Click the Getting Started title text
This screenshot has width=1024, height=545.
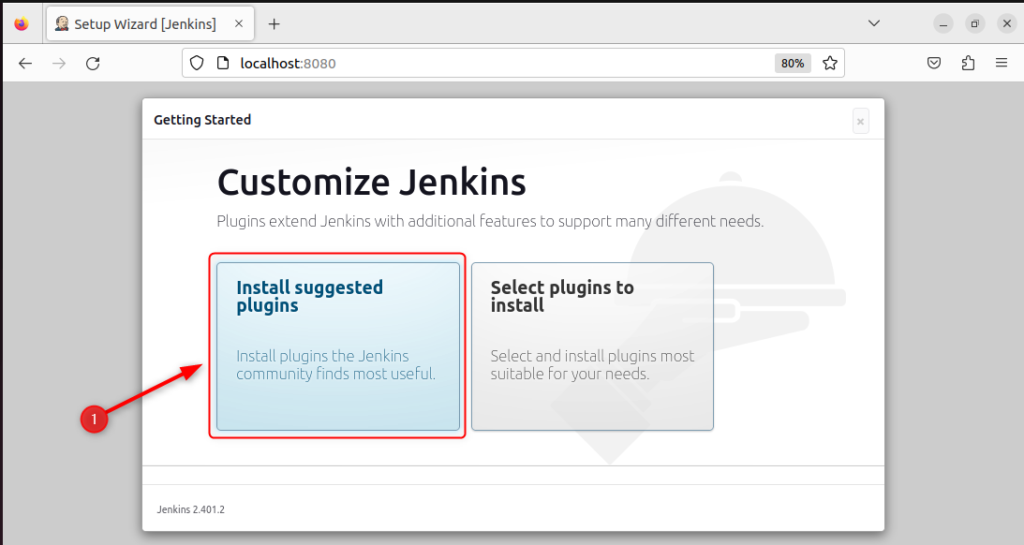[202, 120]
